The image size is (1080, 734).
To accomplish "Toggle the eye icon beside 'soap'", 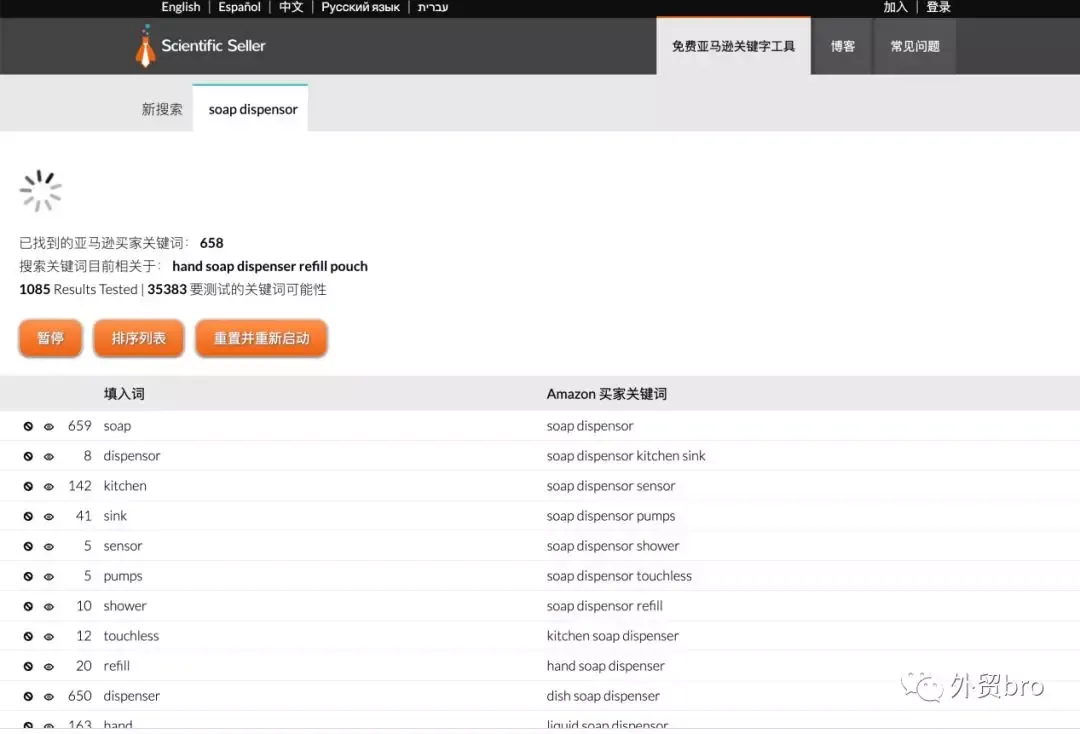I will click(49, 427).
